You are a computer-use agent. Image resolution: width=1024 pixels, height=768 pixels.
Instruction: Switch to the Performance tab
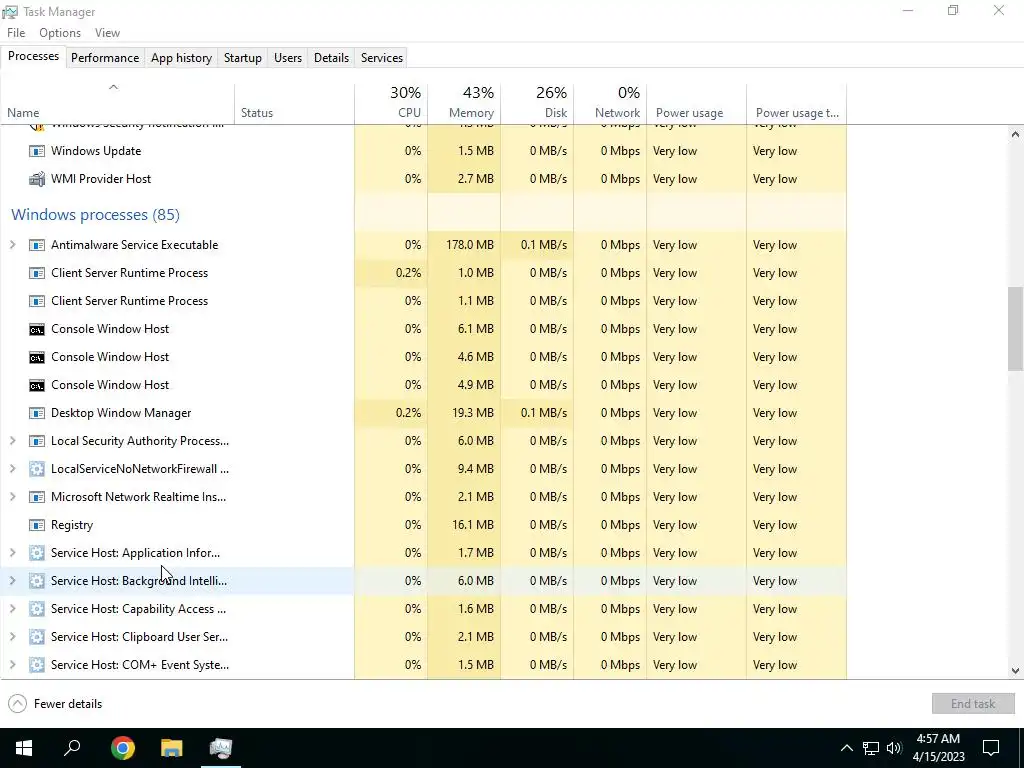point(105,57)
